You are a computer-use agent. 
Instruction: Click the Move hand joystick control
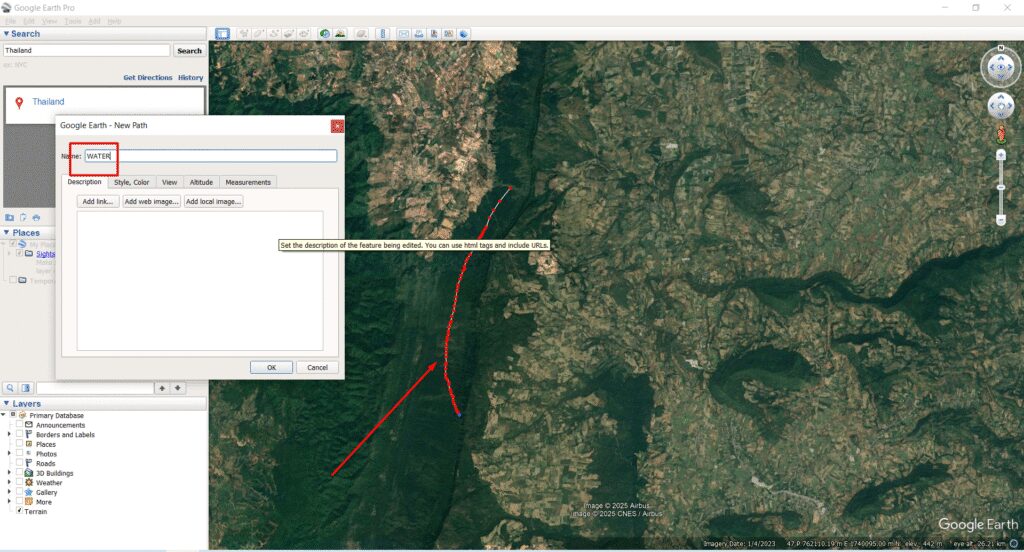pos(1000,105)
